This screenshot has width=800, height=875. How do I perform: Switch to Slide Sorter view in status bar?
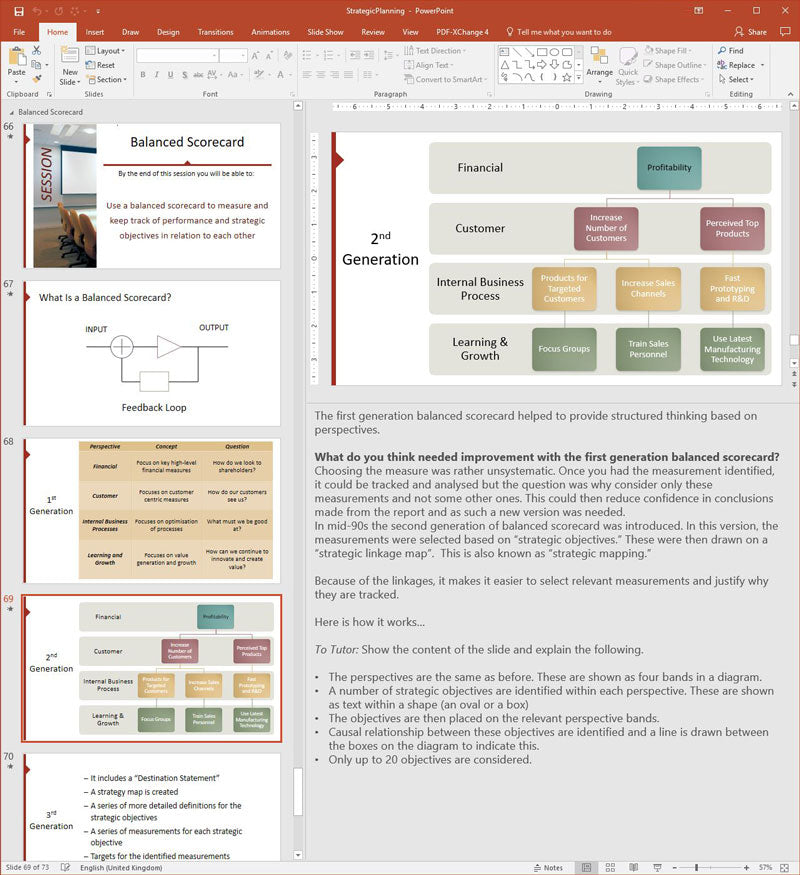coord(610,868)
